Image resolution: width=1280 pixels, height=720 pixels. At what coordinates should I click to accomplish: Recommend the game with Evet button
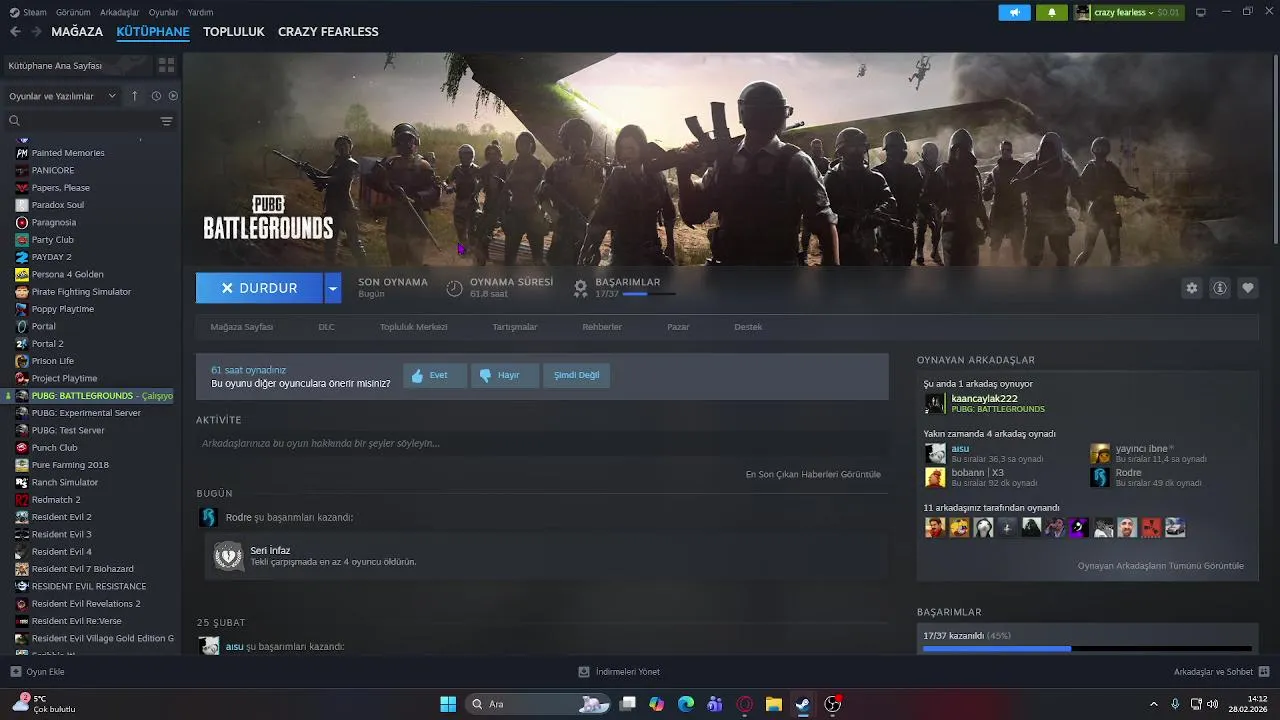click(x=435, y=375)
